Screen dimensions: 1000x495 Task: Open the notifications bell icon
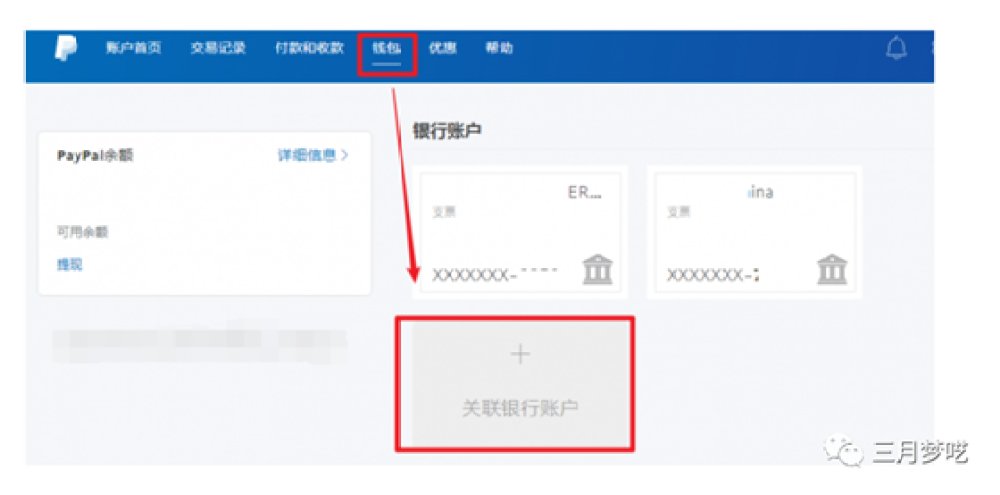tap(897, 48)
